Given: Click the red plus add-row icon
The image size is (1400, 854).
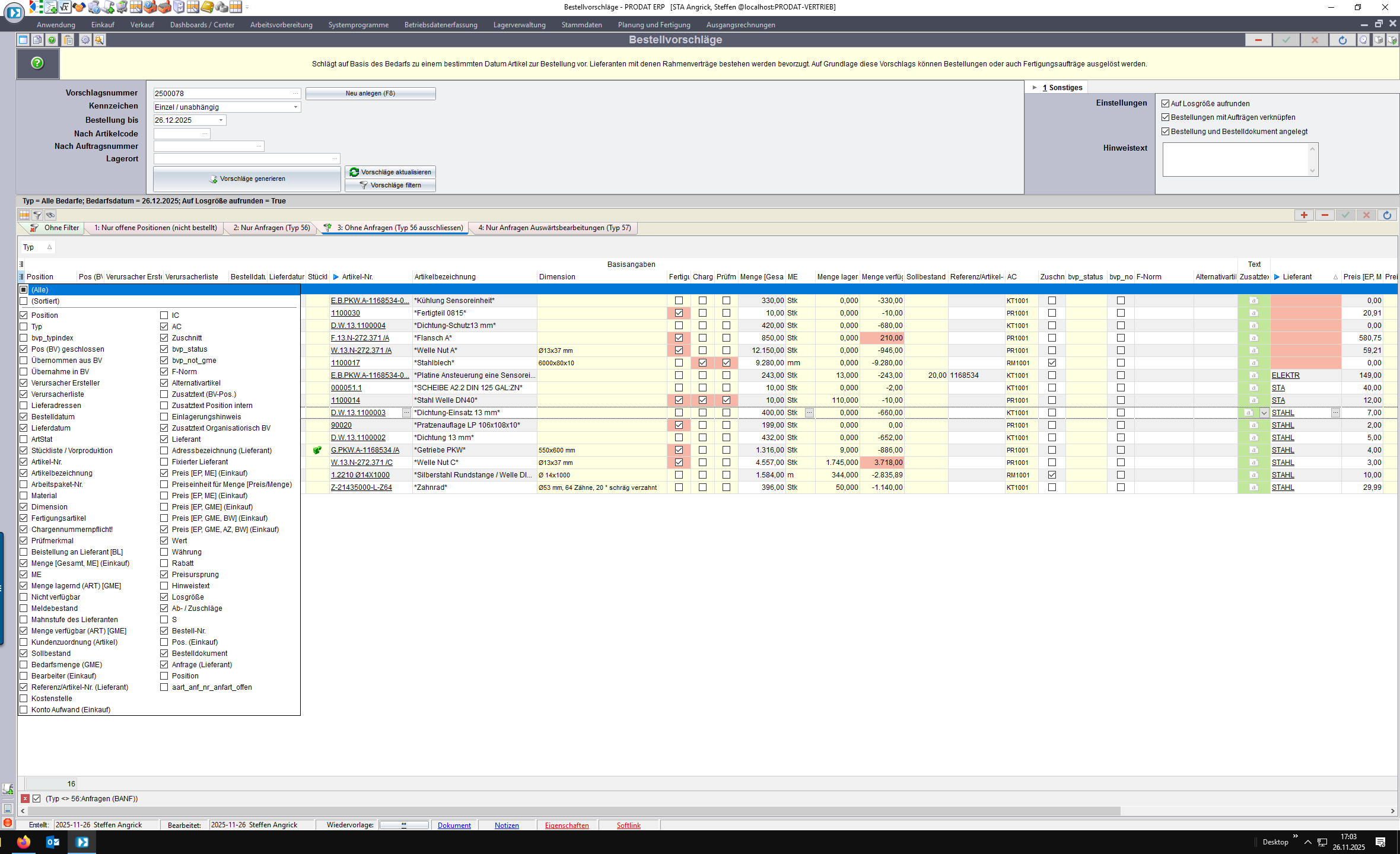Looking at the screenshot, I should point(1304,215).
